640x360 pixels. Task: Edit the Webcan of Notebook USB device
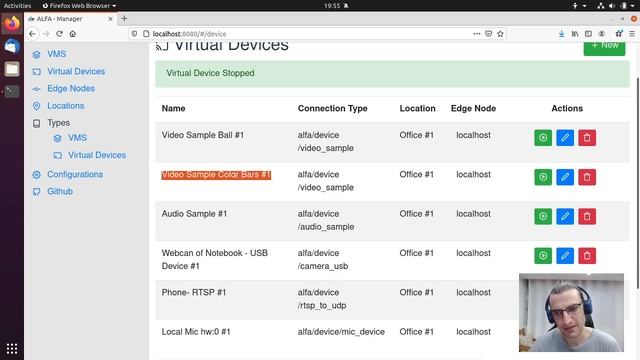click(x=565, y=256)
